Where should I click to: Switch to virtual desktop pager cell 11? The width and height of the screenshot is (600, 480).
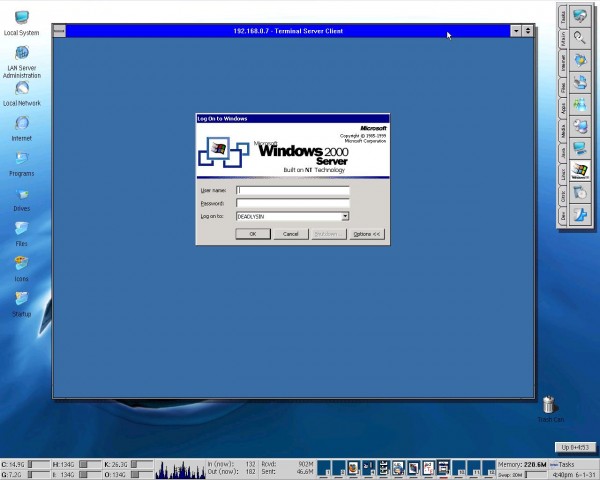pos(474,469)
